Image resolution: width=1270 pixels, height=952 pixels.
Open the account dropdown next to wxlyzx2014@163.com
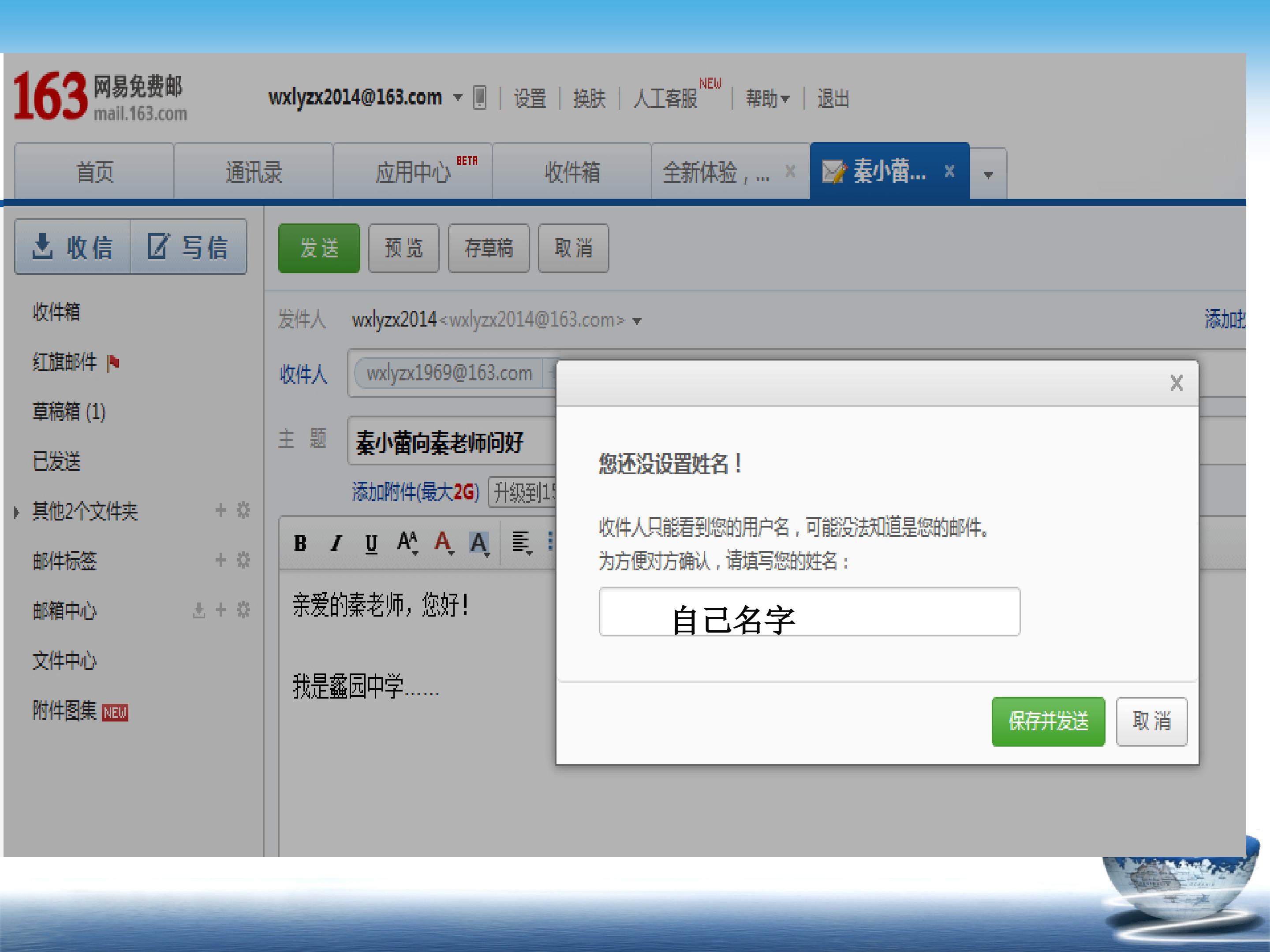tap(458, 97)
